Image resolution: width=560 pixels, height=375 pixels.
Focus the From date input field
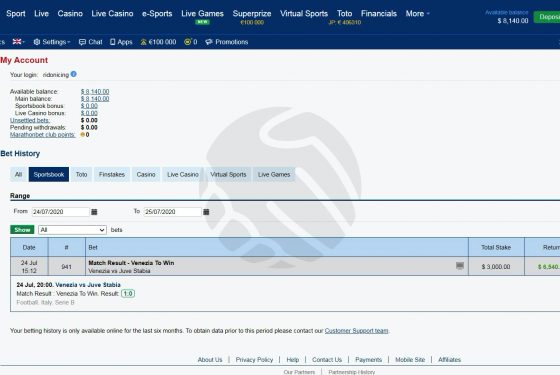61,212
